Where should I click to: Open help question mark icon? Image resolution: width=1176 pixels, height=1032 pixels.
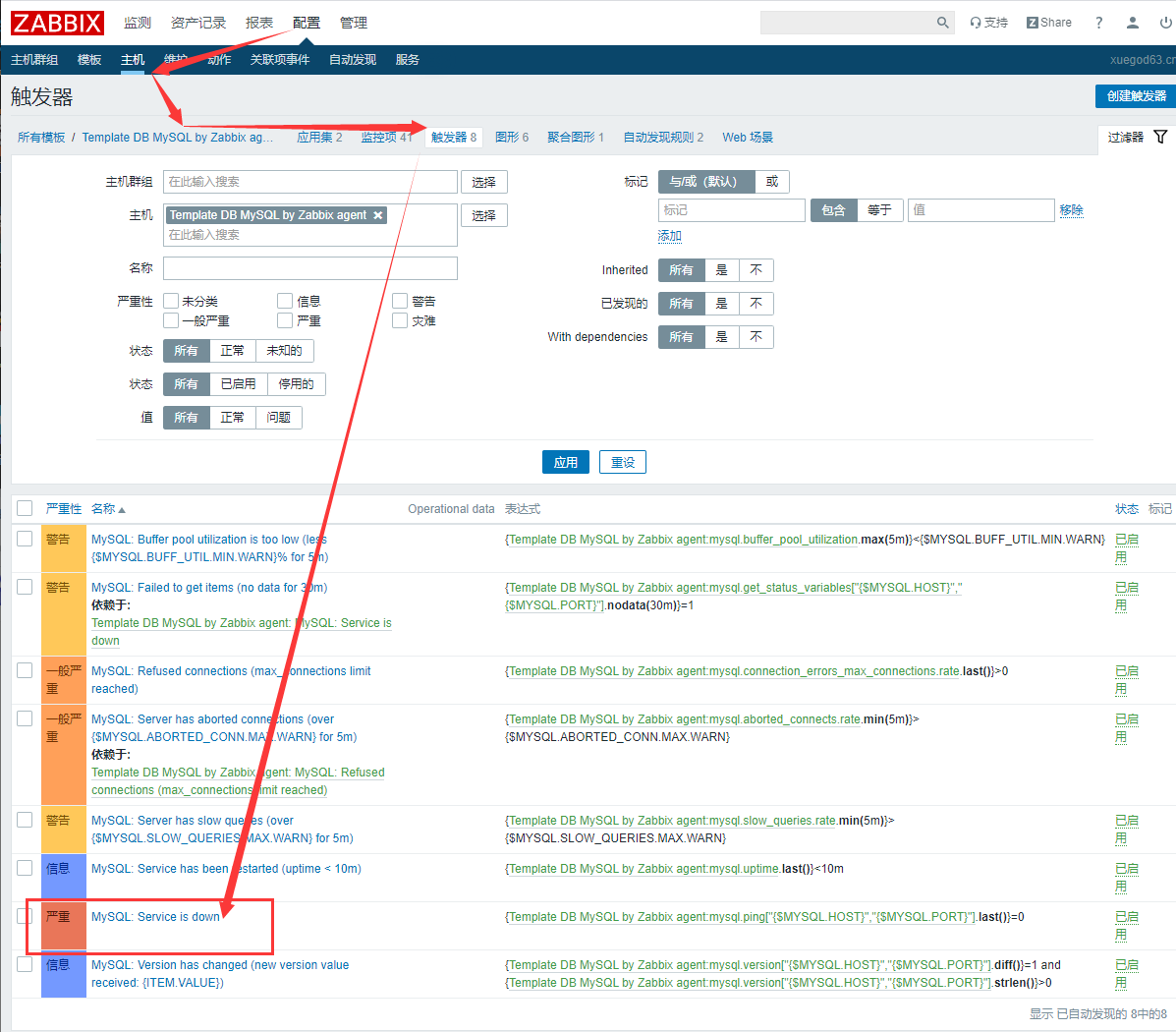pos(1098,23)
